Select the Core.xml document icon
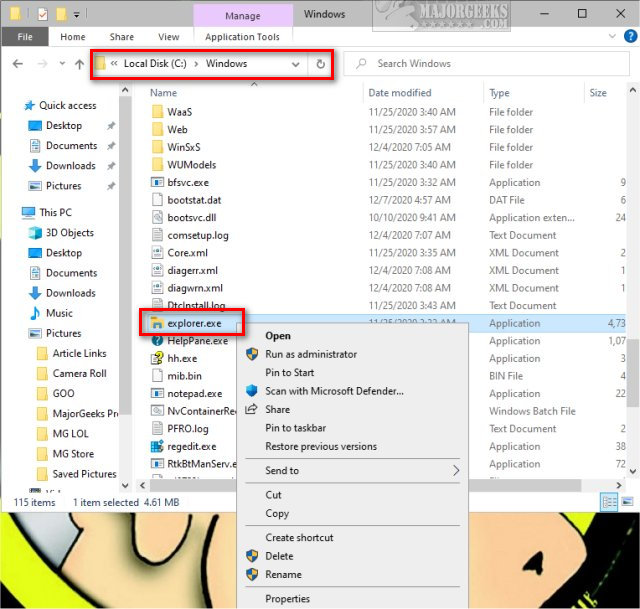Screen dimensions: 640x609 158,253
